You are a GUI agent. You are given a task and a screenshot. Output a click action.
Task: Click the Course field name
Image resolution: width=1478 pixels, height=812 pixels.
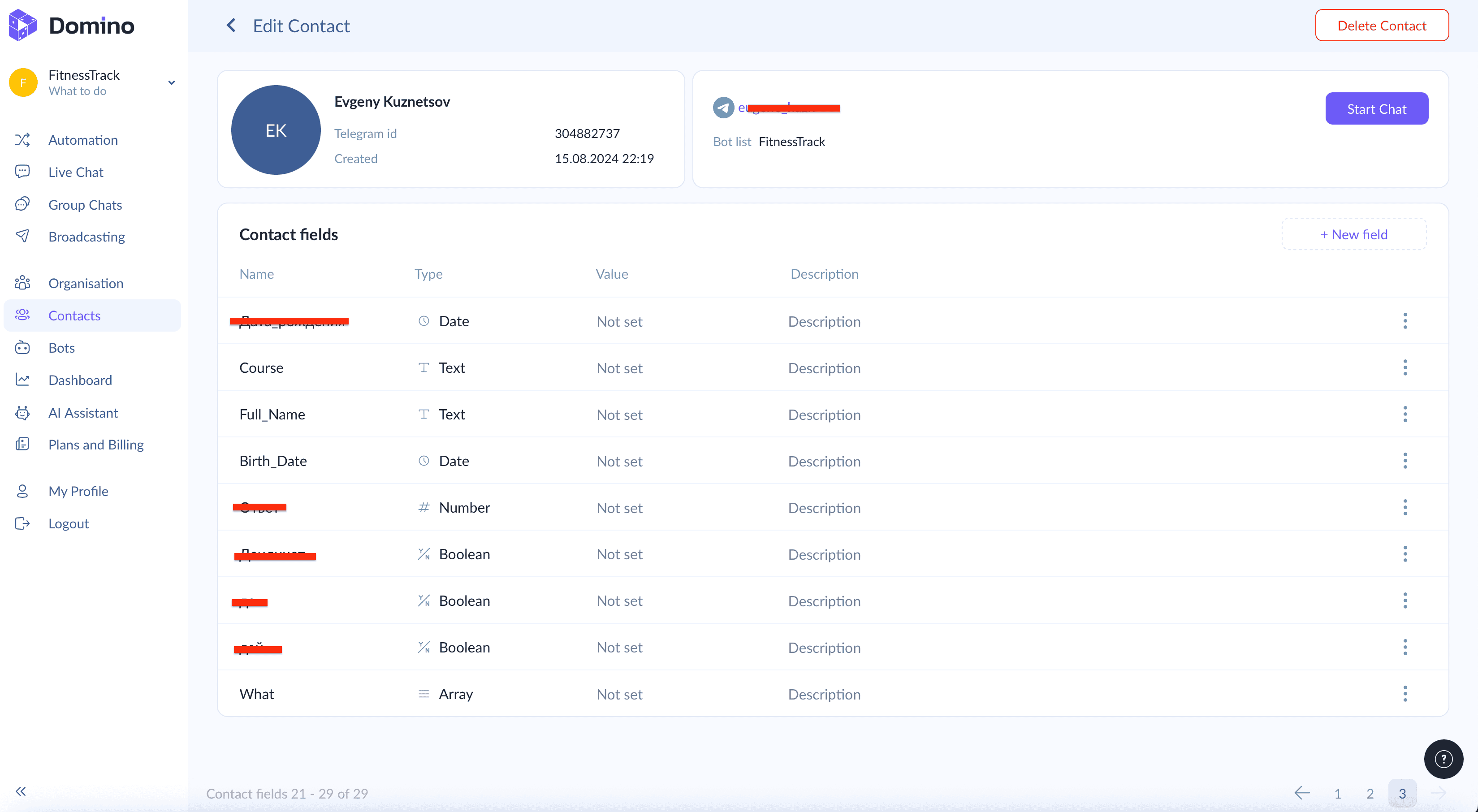261,367
